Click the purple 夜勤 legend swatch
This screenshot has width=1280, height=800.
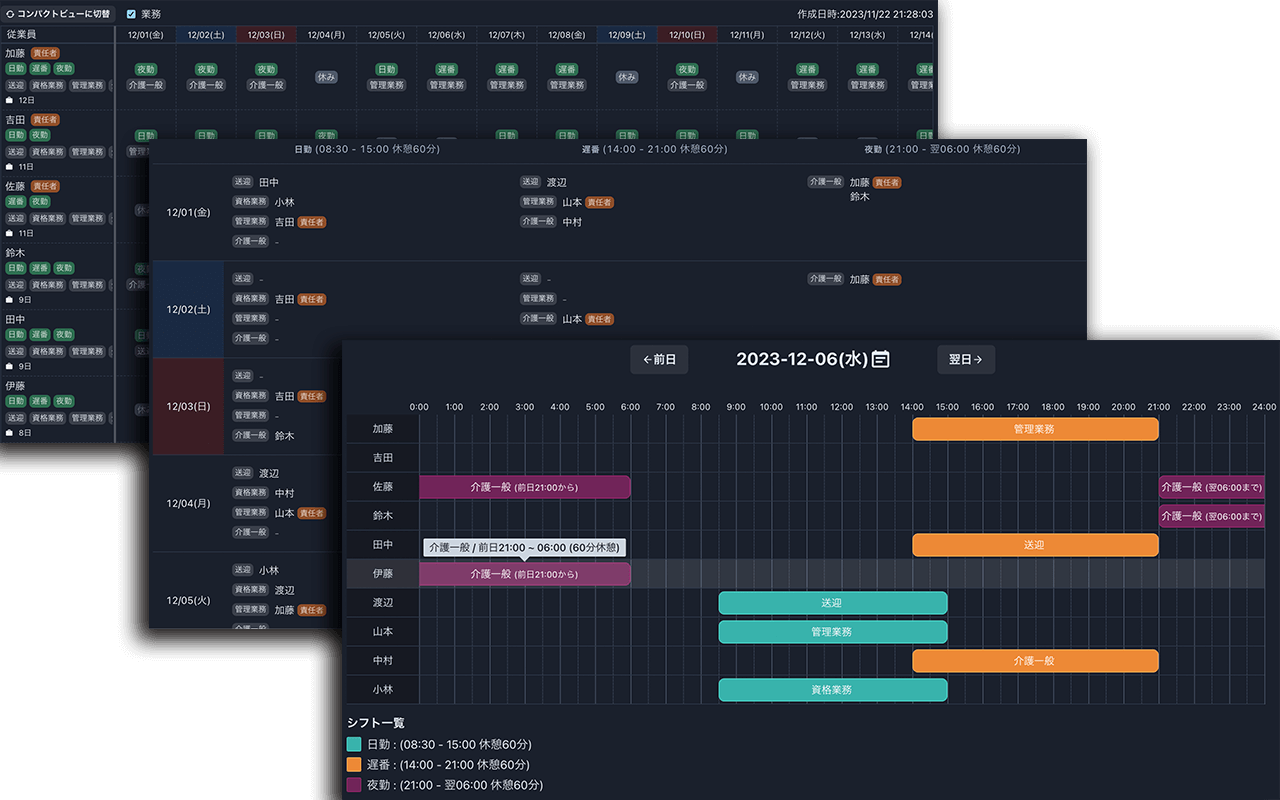[354, 785]
